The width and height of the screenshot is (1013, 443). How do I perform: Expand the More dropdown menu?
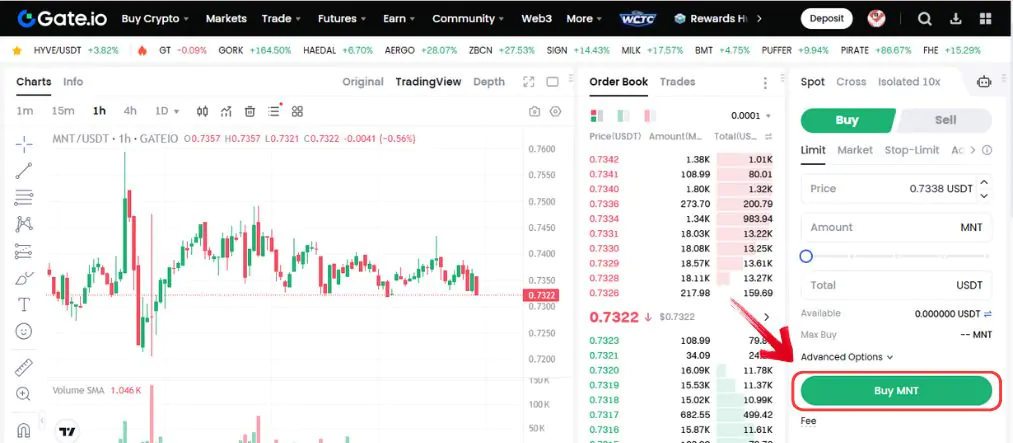click(585, 19)
